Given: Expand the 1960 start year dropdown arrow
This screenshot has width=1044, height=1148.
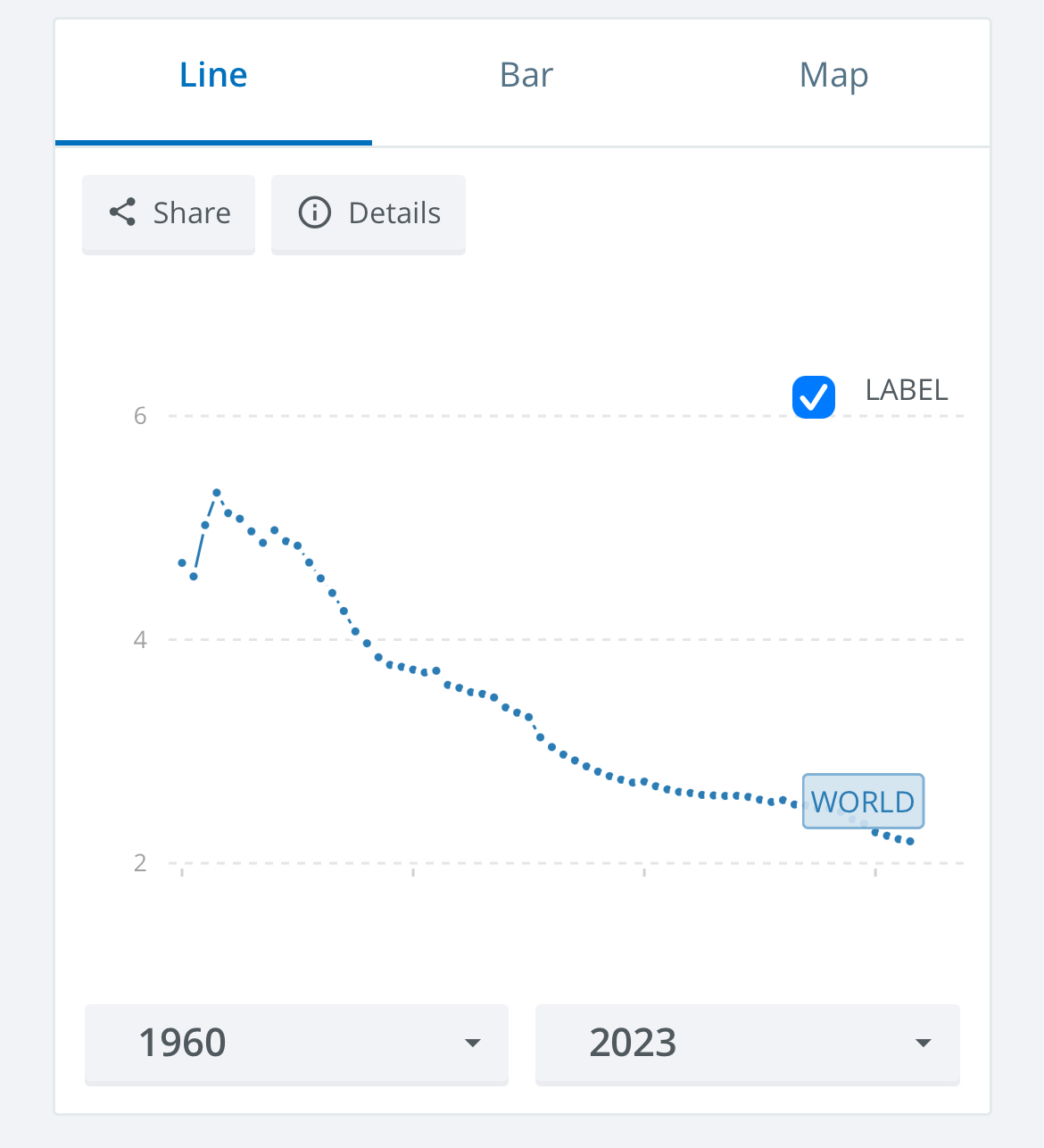Looking at the screenshot, I should tap(473, 1043).
